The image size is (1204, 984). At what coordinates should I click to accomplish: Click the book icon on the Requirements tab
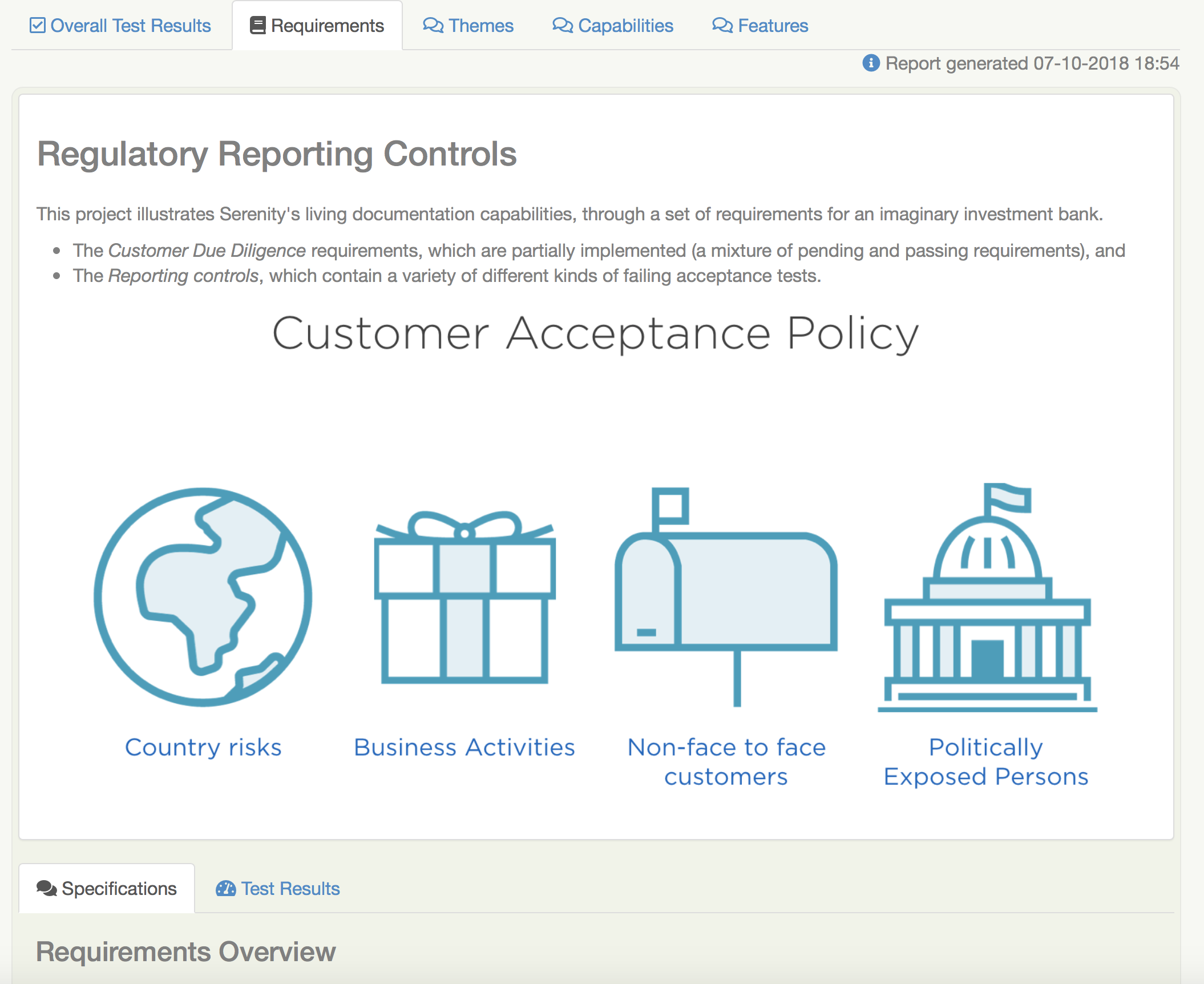point(258,26)
